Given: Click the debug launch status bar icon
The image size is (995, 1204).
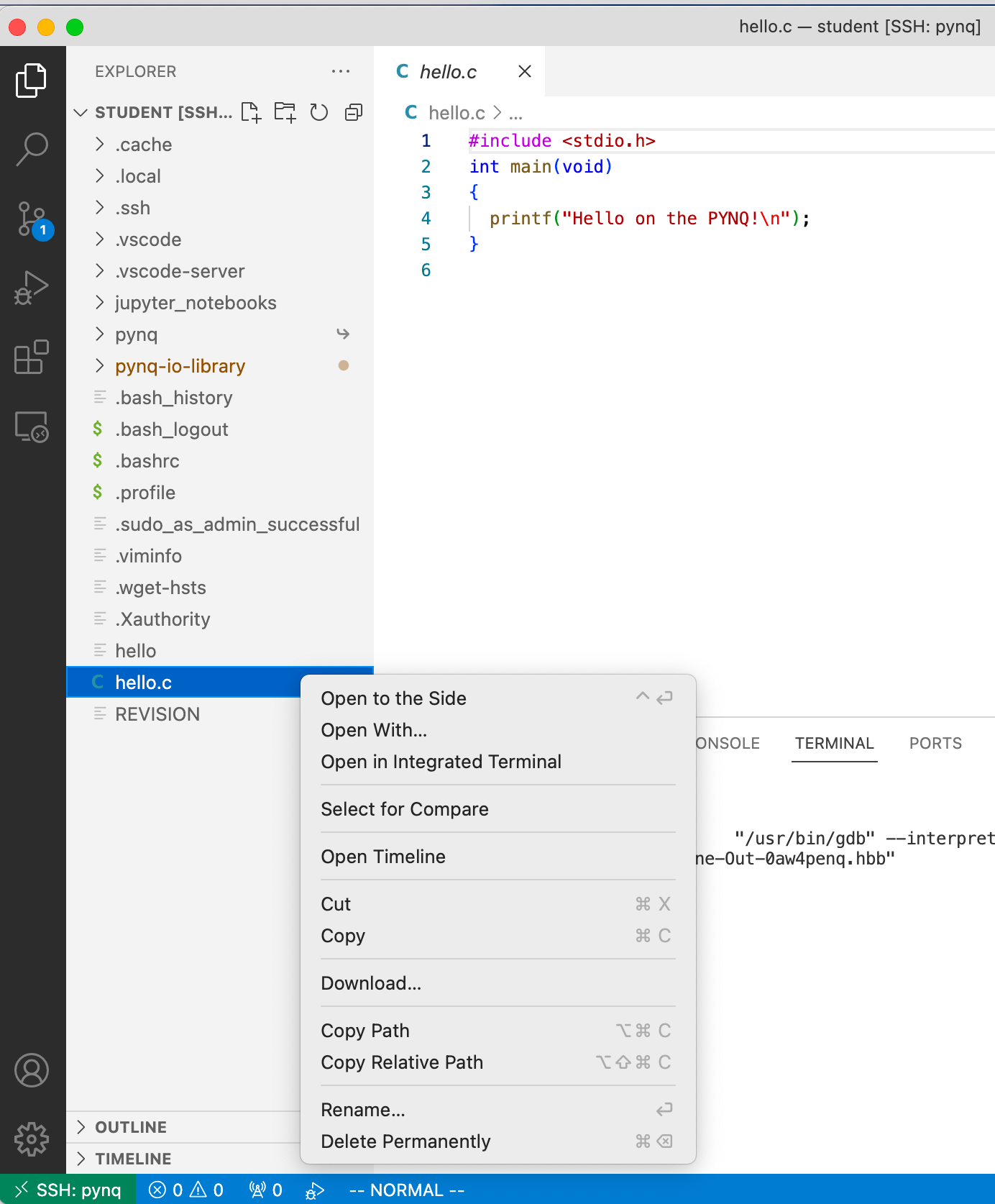Looking at the screenshot, I should coord(315,1190).
